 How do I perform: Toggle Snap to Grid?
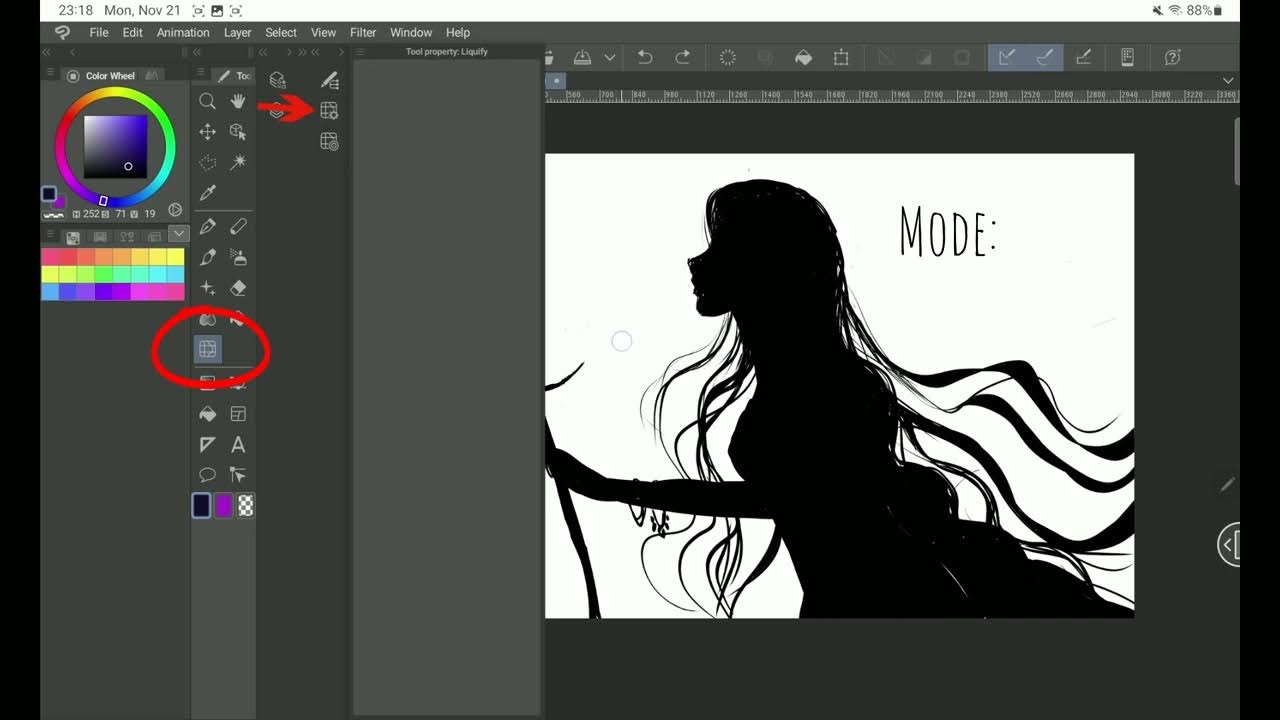point(1083,58)
